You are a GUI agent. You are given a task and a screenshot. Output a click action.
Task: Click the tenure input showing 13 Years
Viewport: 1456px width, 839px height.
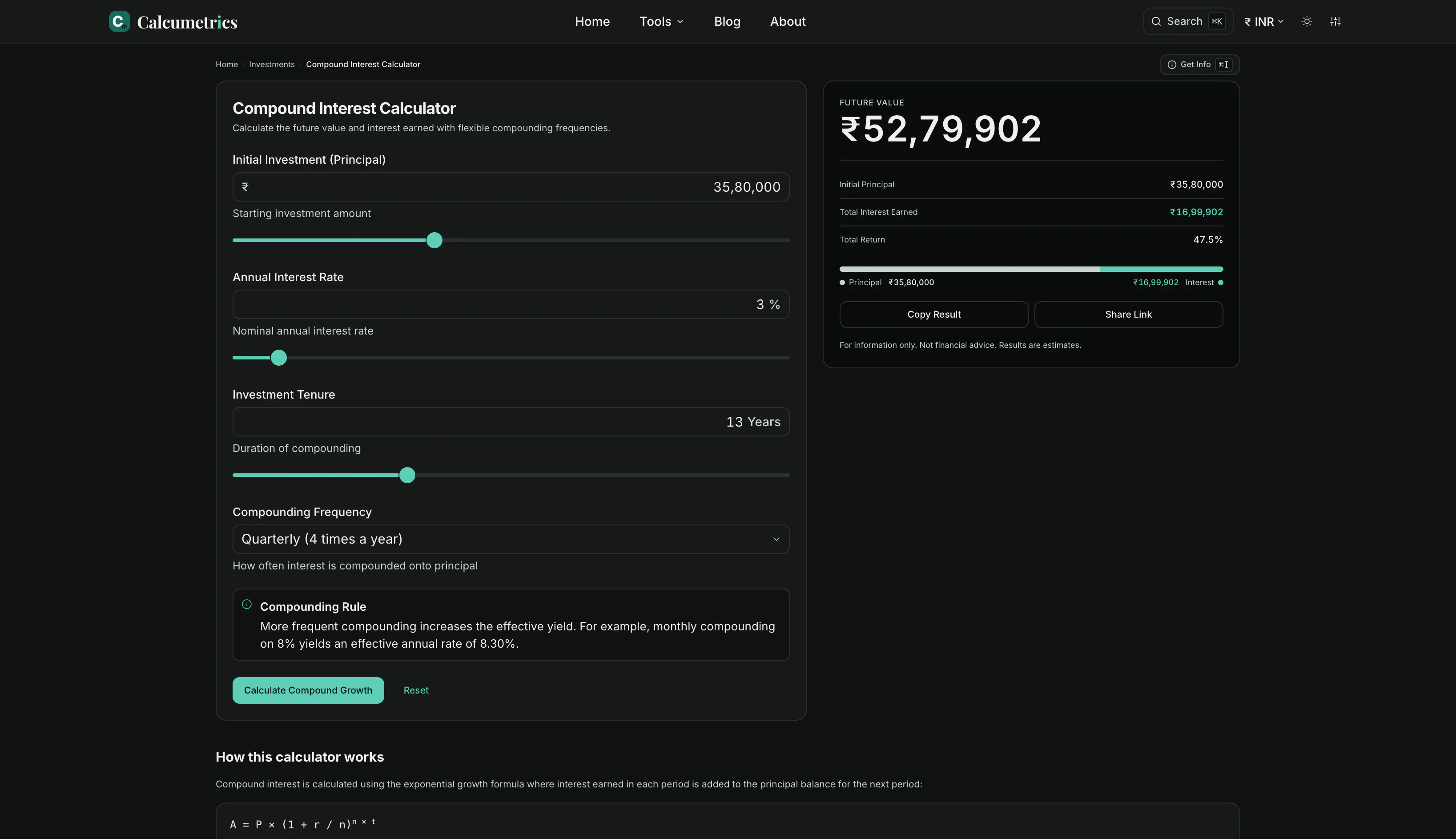pos(511,422)
